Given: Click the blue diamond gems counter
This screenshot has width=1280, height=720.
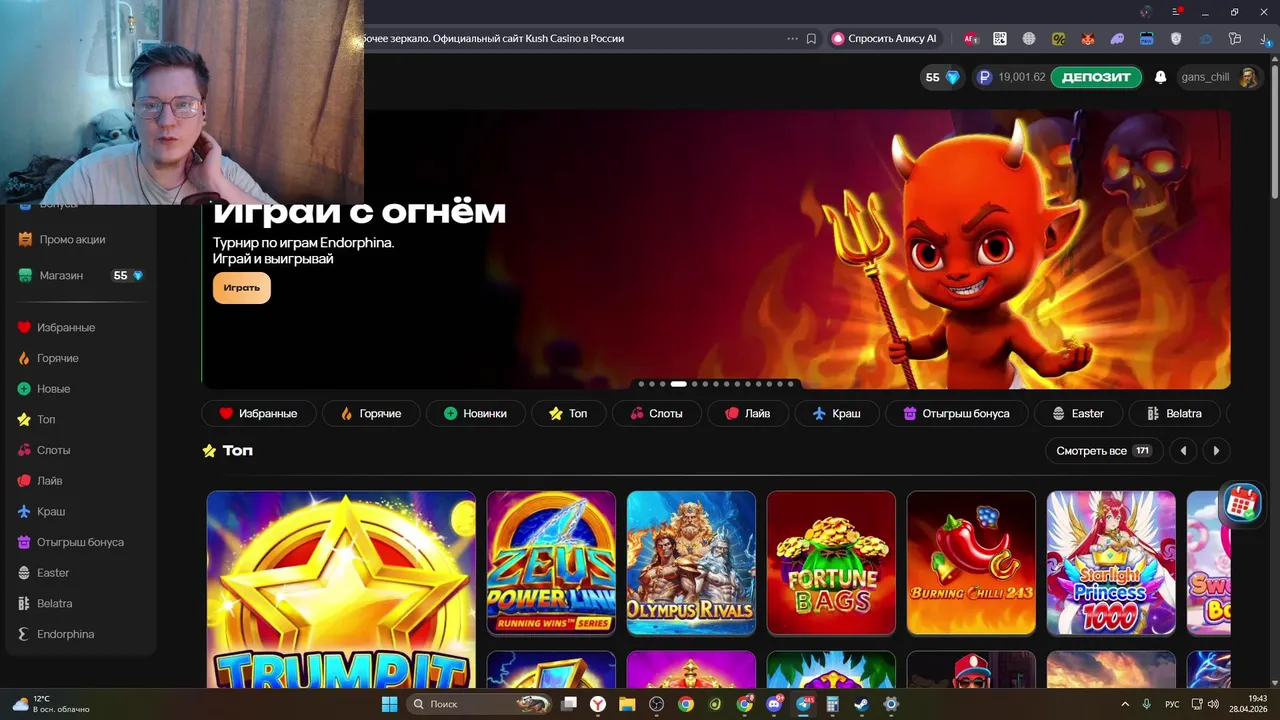Looking at the screenshot, I should pyautogui.click(x=942, y=77).
